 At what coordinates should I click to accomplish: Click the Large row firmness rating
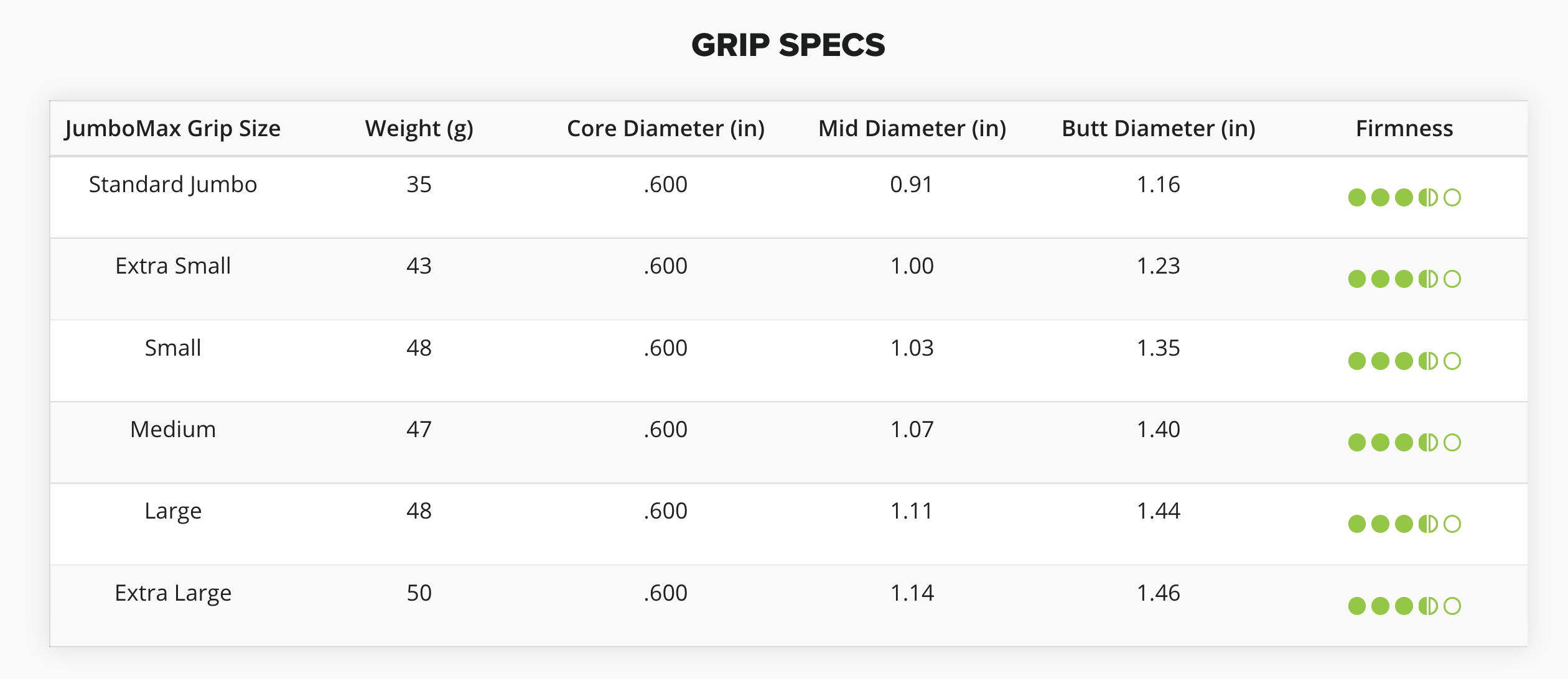click(x=1404, y=524)
